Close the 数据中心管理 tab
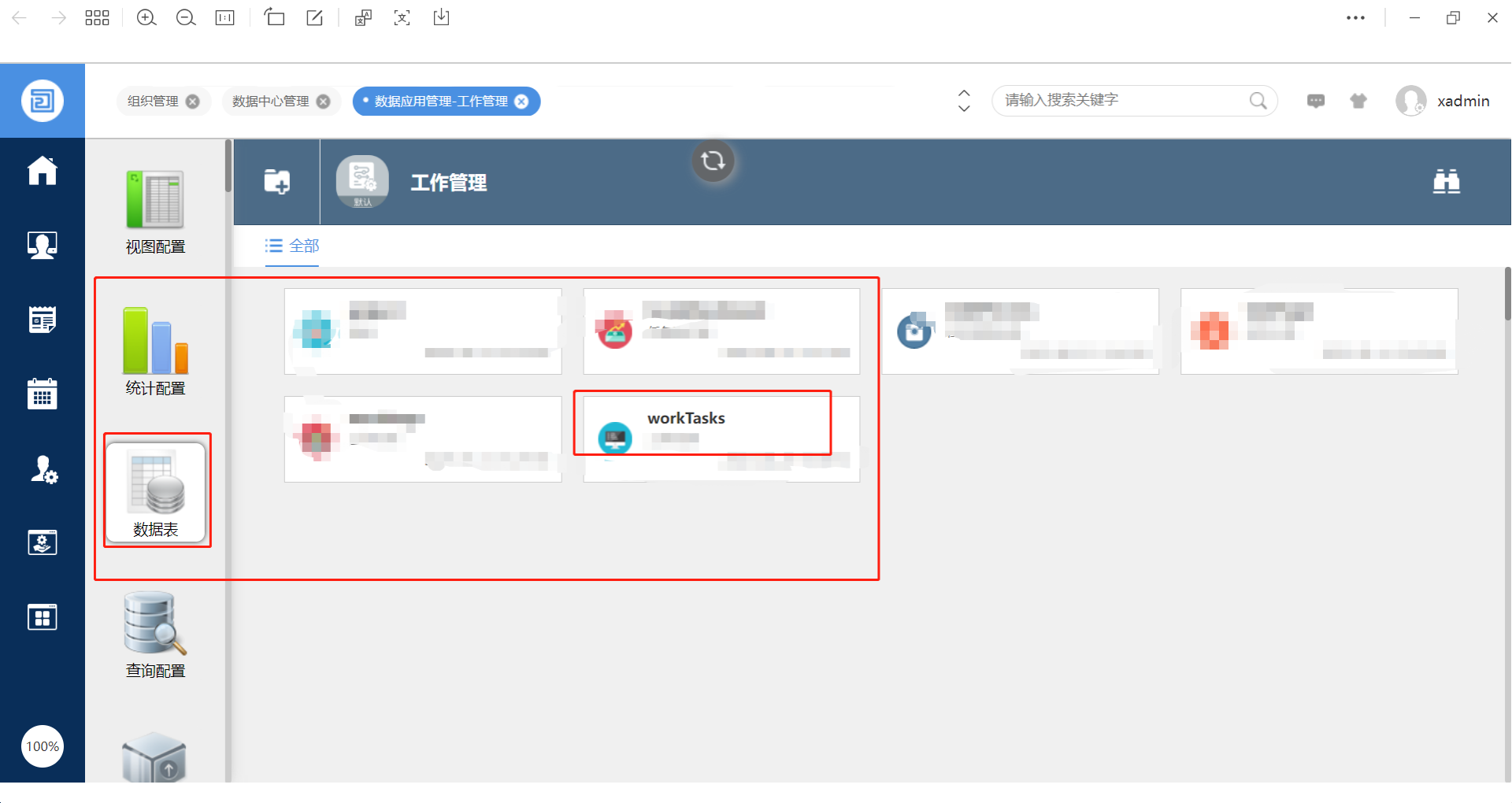Viewport: 1512px width, 803px height. click(324, 102)
